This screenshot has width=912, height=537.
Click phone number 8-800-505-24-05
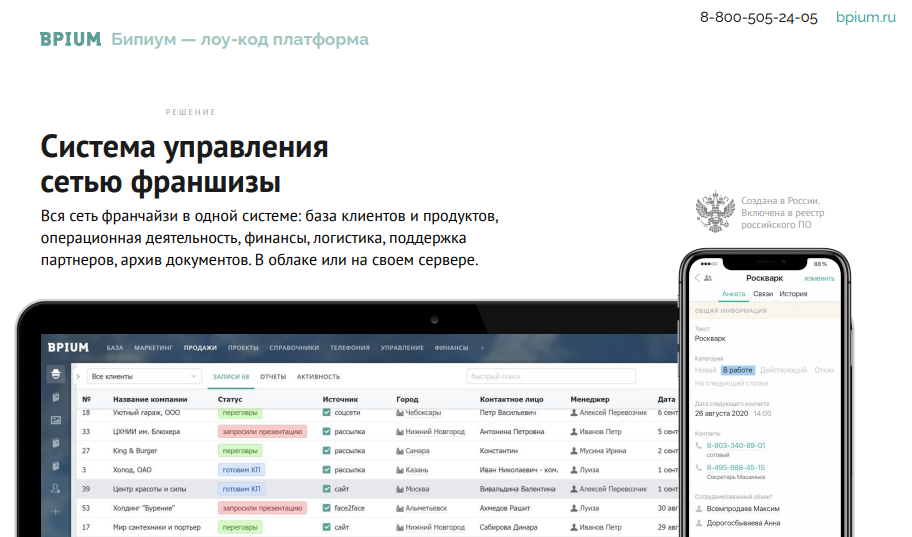[758, 17]
